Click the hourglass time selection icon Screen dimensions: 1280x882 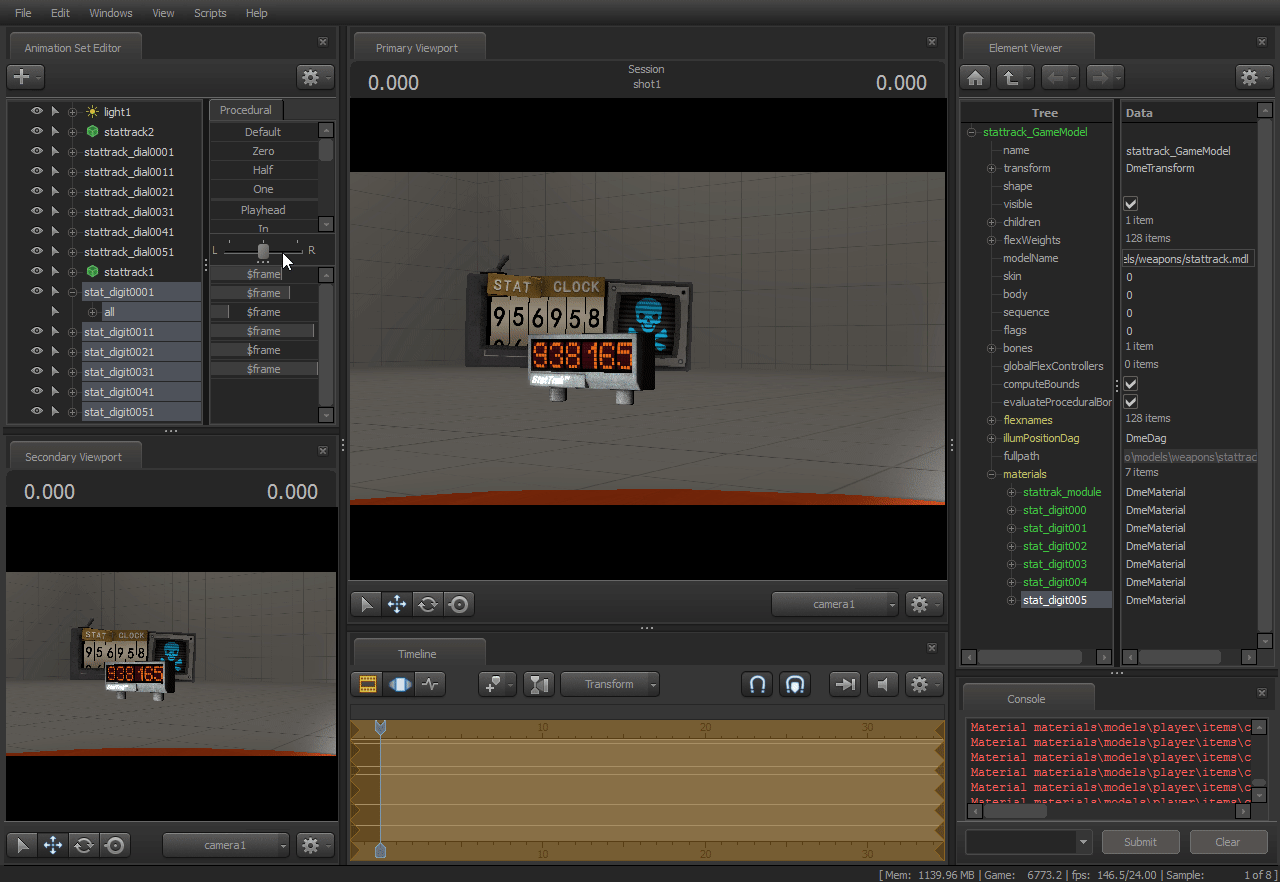pyautogui.click(x=539, y=684)
